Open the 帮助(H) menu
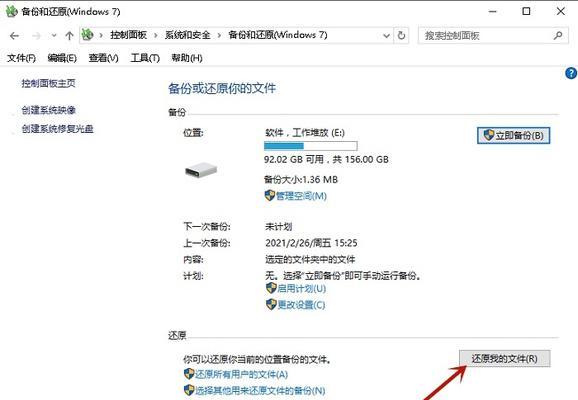The image size is (578, 400). point(187,58)
